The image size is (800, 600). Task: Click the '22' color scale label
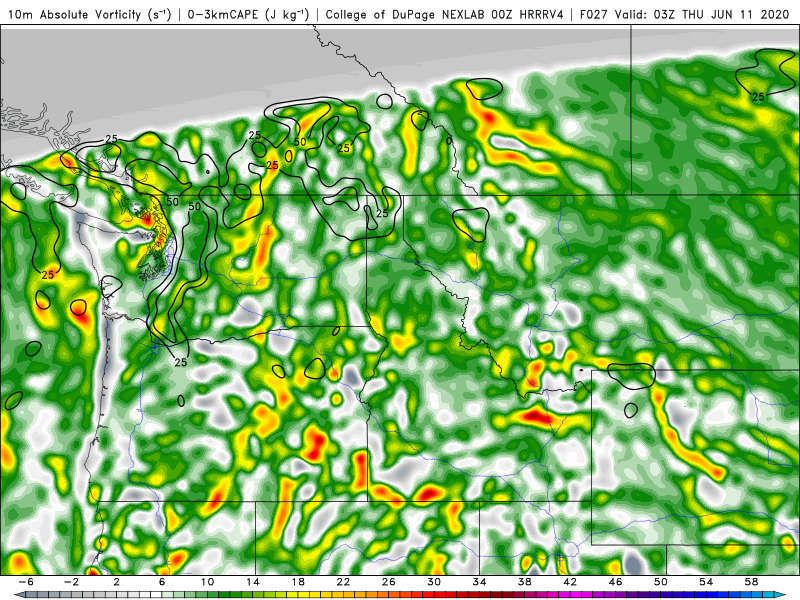343,582
